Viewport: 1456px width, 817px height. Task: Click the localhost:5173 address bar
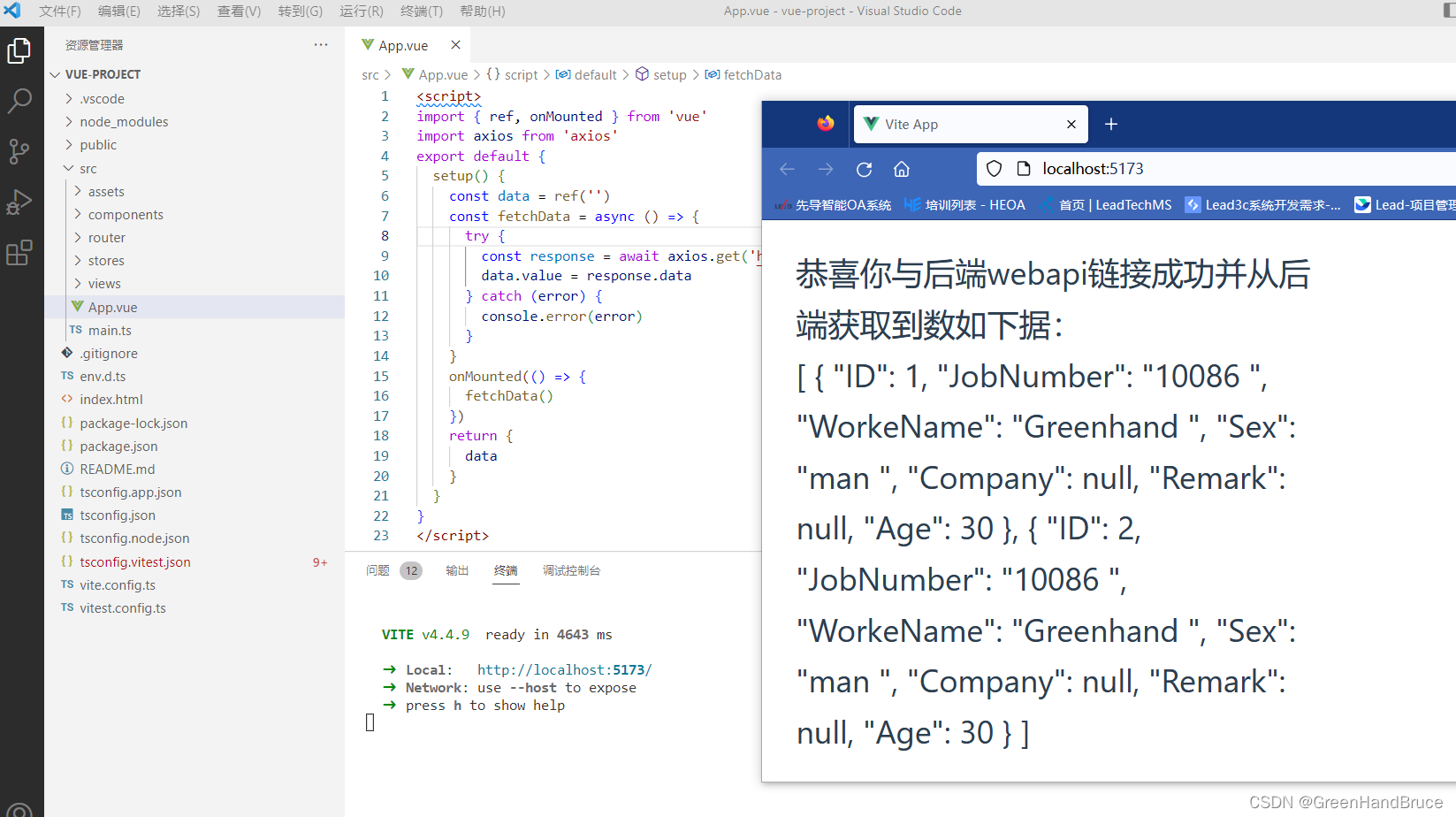[x=1216, y=169]
